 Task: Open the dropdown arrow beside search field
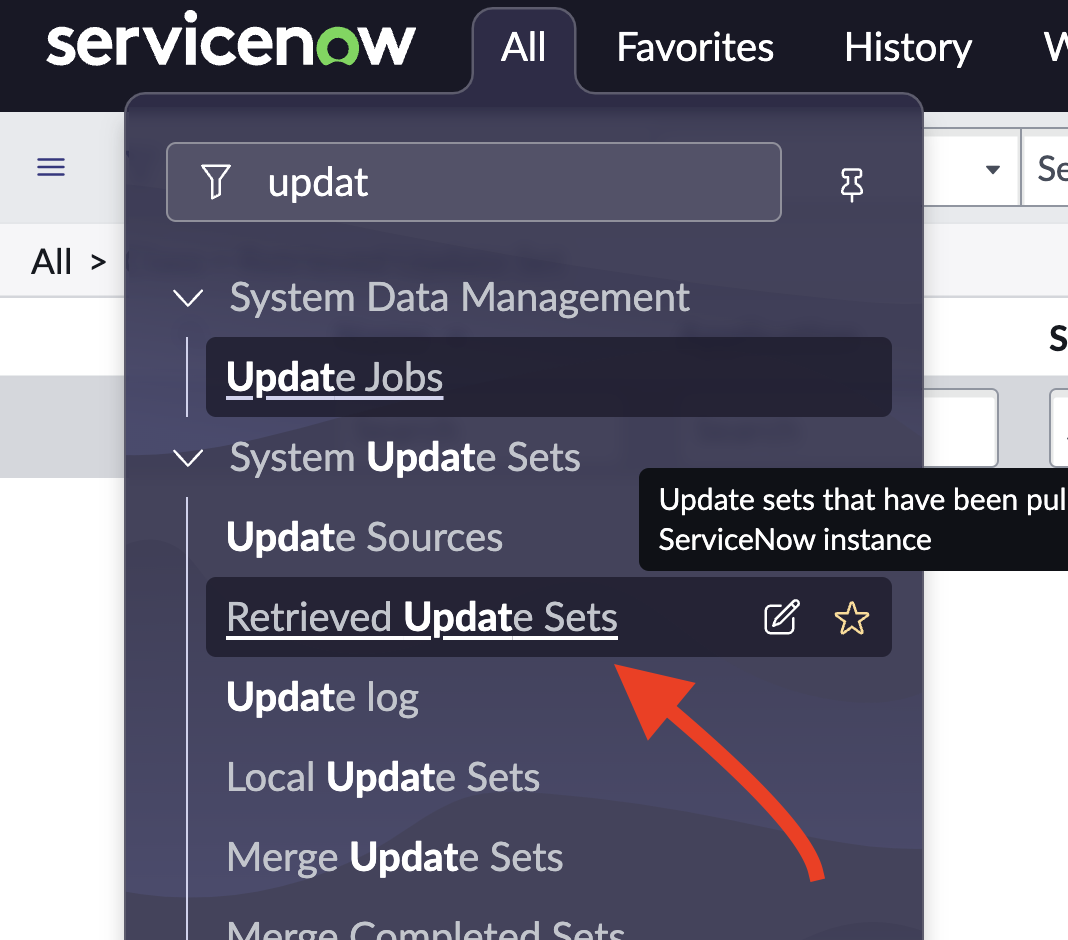[993, 169]
